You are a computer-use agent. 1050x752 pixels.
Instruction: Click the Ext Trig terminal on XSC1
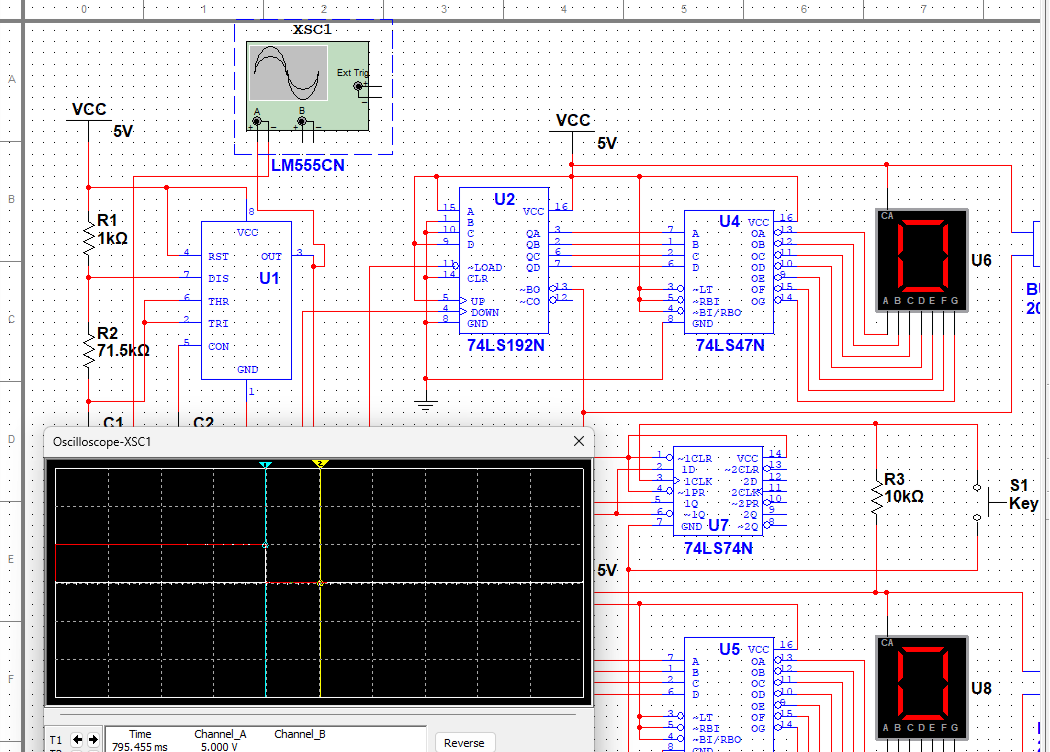click(358, 86)
